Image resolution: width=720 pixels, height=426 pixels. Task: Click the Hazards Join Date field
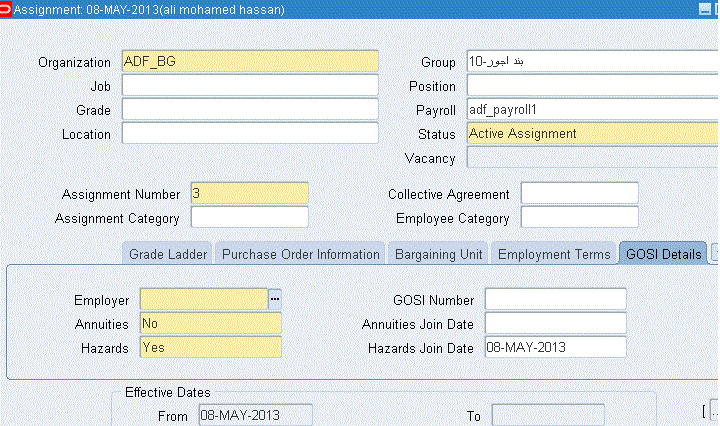click(x=555, y=347)
